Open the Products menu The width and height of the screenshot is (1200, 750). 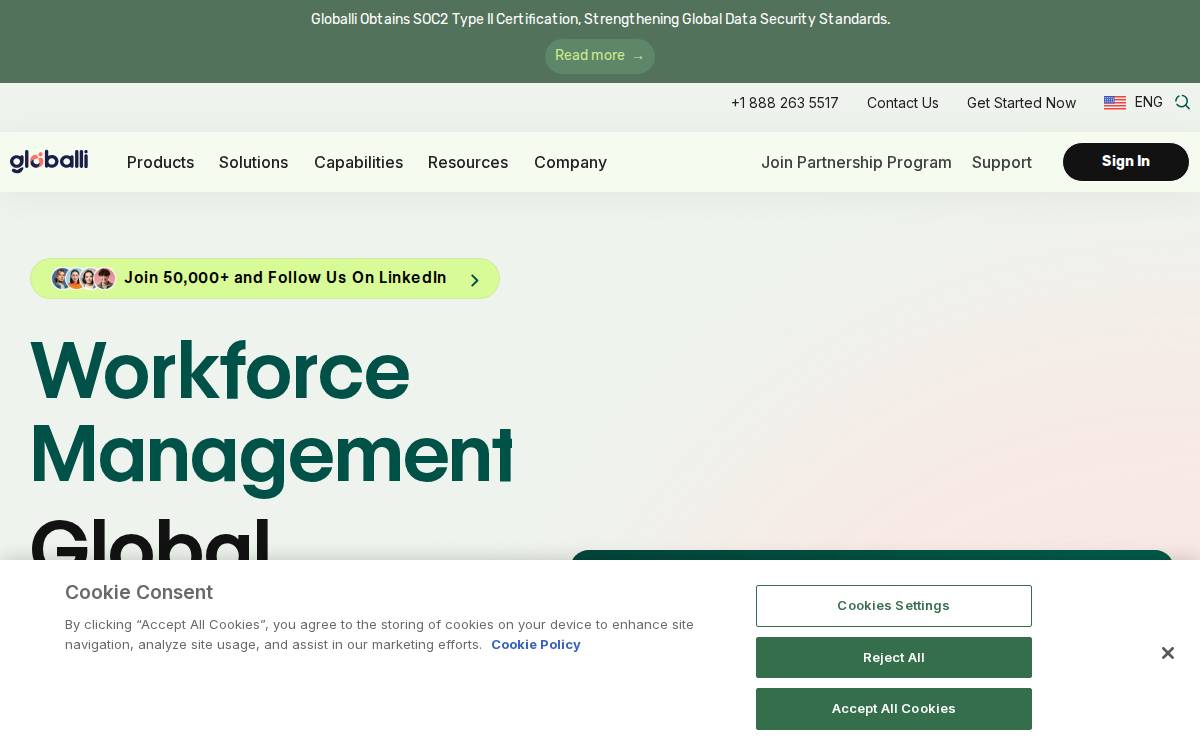pyautogui.click(x=160, y=162)
